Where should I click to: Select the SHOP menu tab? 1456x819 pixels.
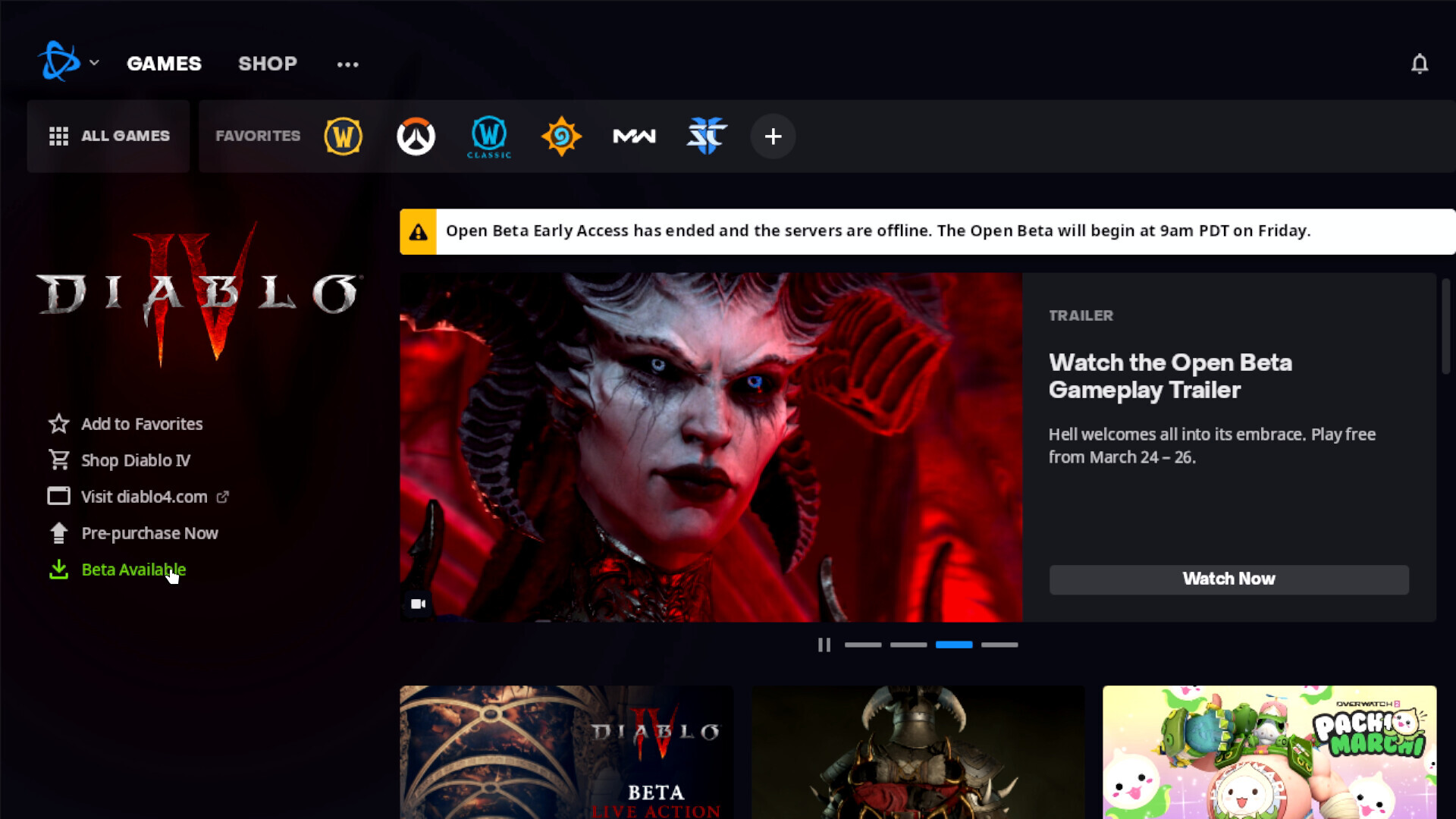point(267,63)
